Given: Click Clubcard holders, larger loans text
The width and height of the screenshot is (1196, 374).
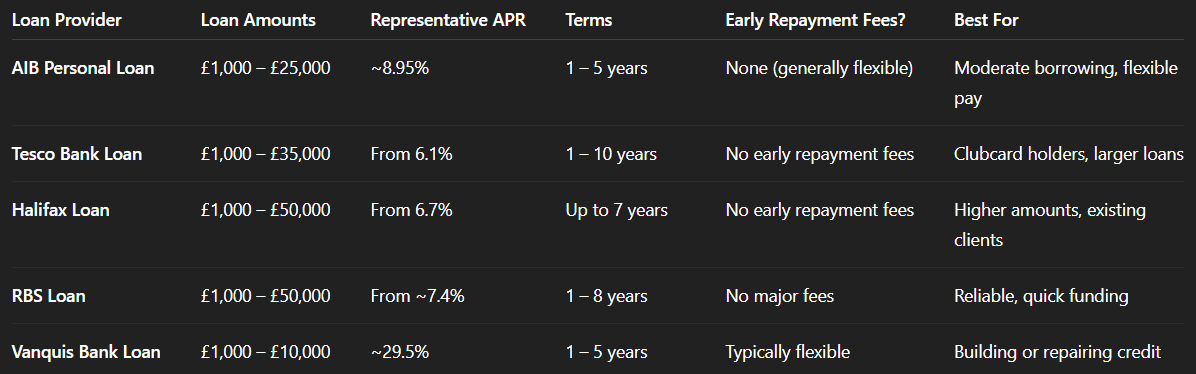Looking at the screenshot, I should (1069, 154).
